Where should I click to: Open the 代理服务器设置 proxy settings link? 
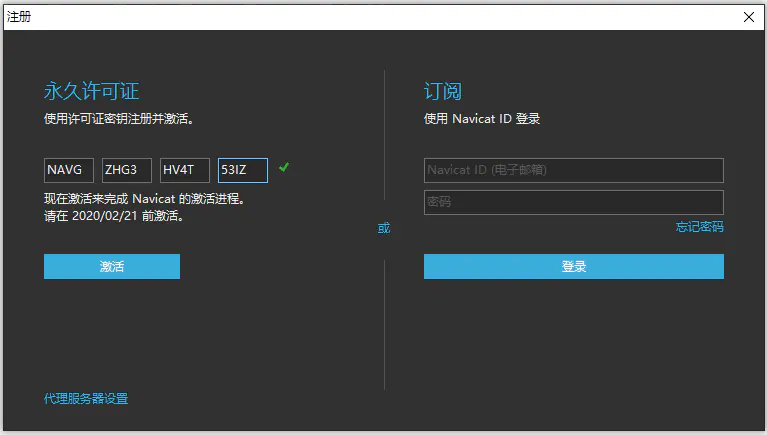(86, 398)
